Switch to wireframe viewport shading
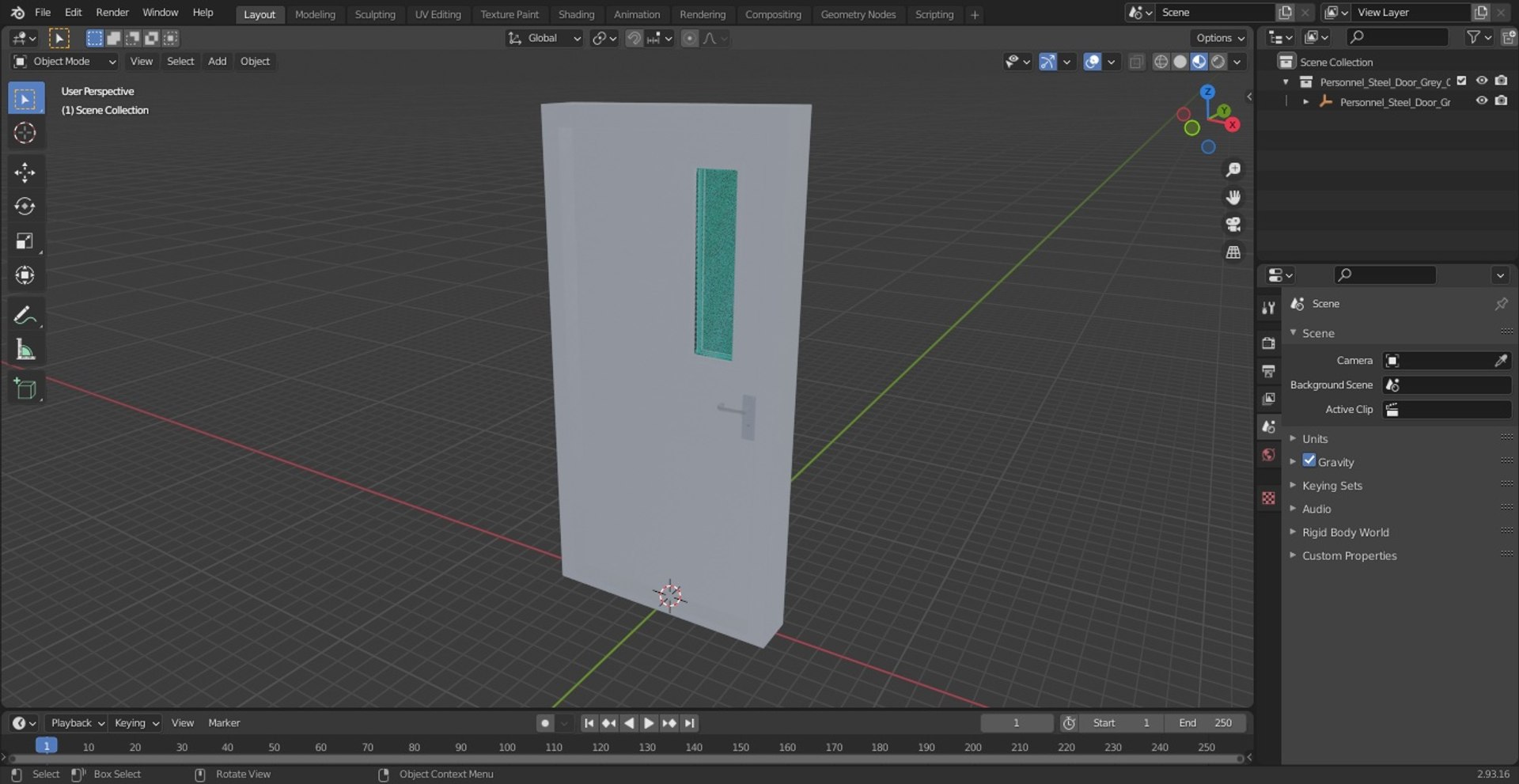Viewport: 1519px width, 784px height. pyautogui.click(x=1161, y=62)
